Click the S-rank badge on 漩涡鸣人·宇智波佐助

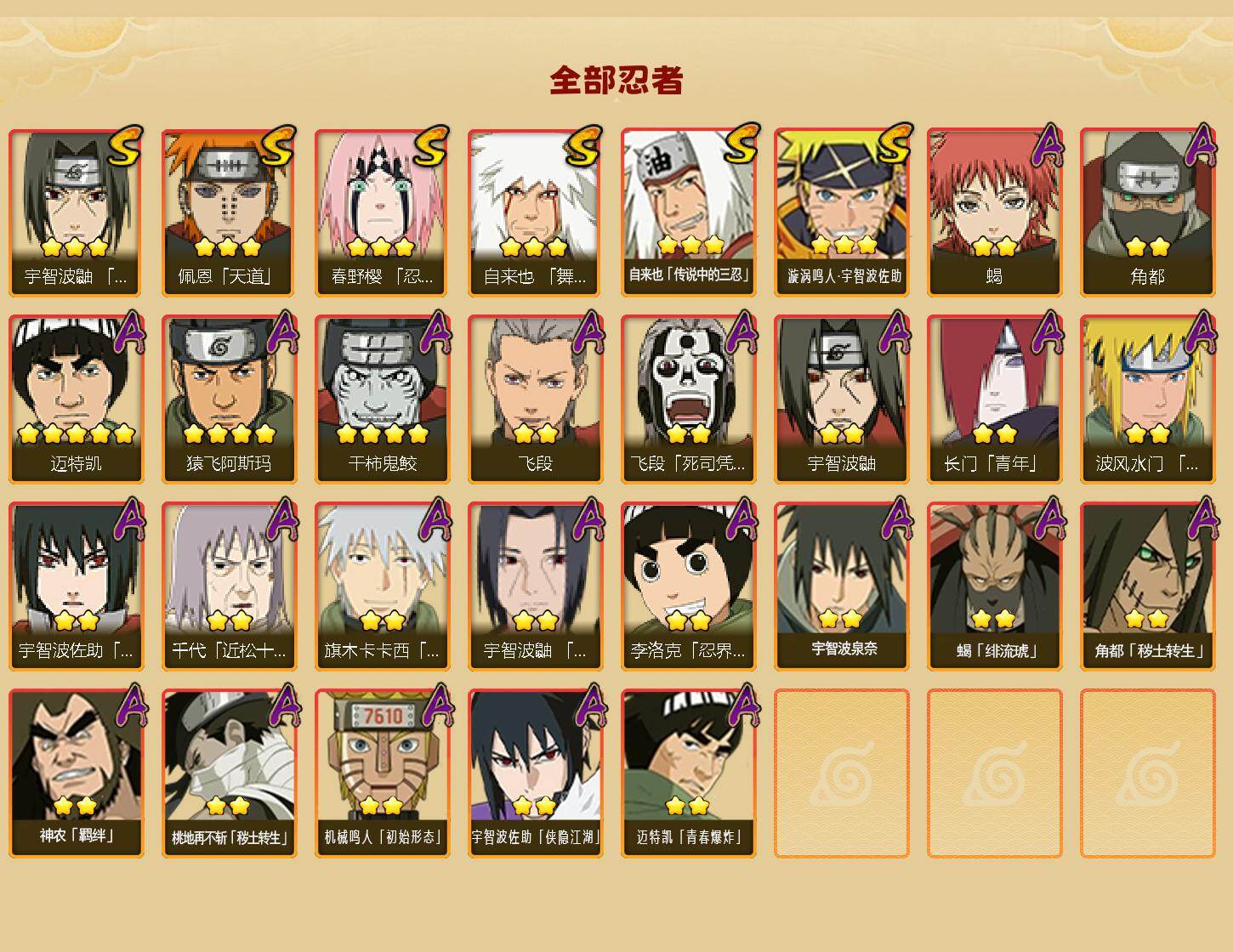click(894, 144)
